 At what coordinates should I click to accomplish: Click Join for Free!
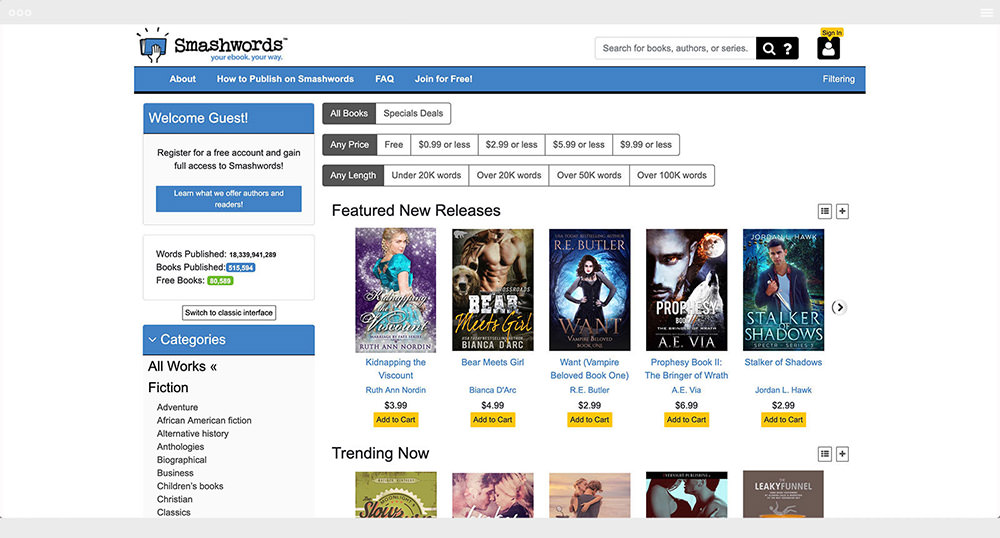point(443,79)
